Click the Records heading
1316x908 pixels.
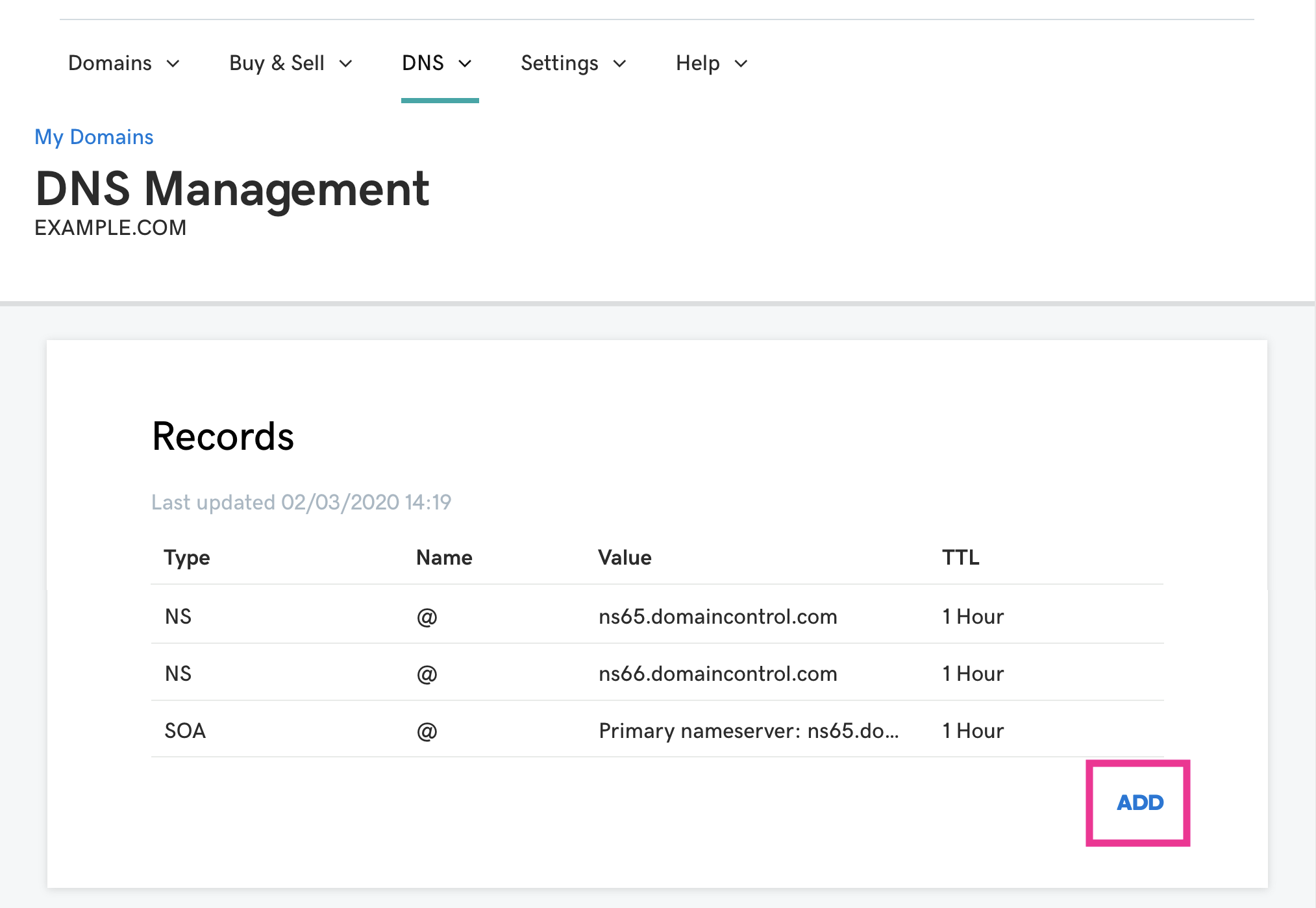click(223, 436)
